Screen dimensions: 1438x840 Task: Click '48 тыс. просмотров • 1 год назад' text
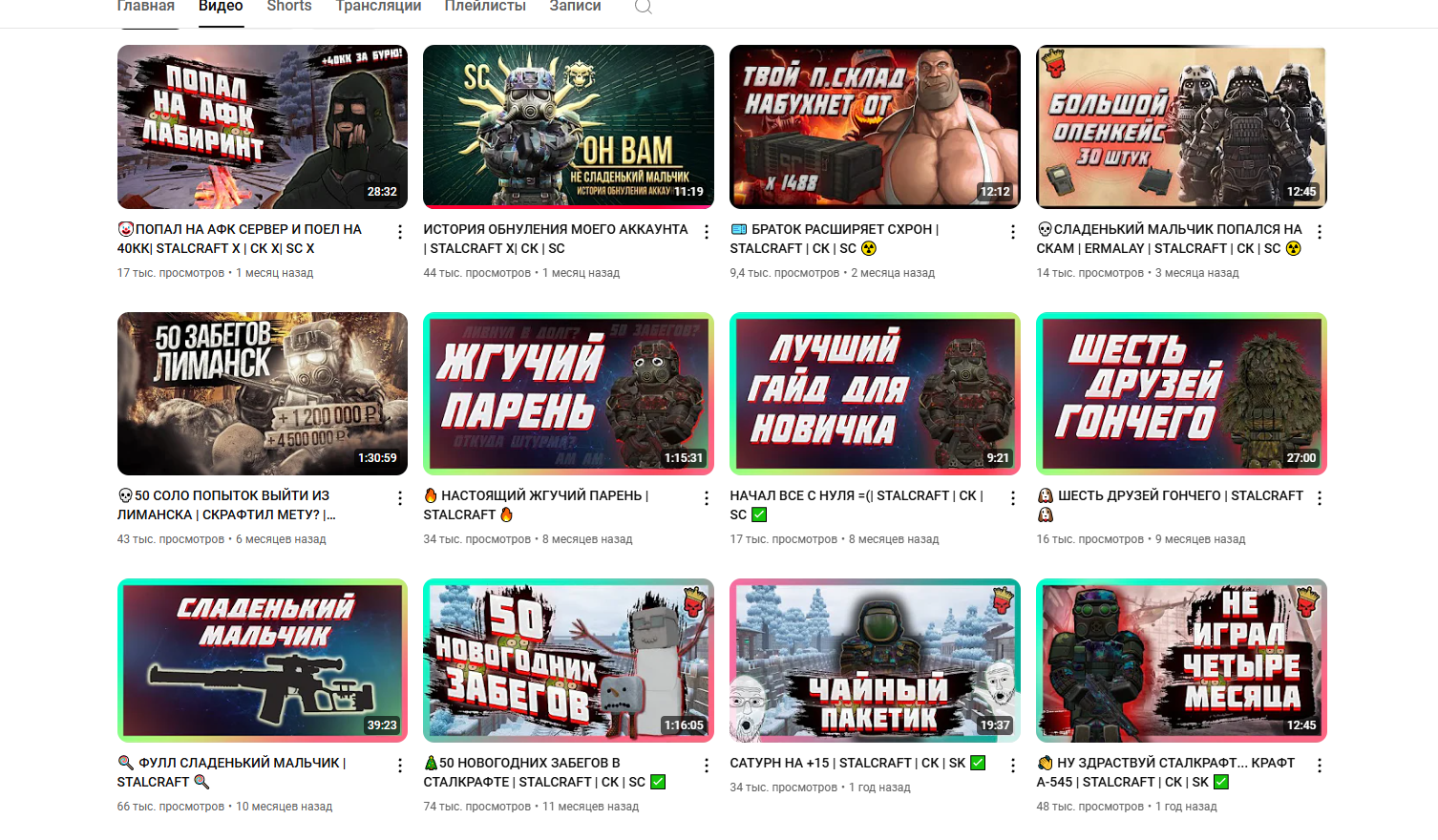point(1127,807)
